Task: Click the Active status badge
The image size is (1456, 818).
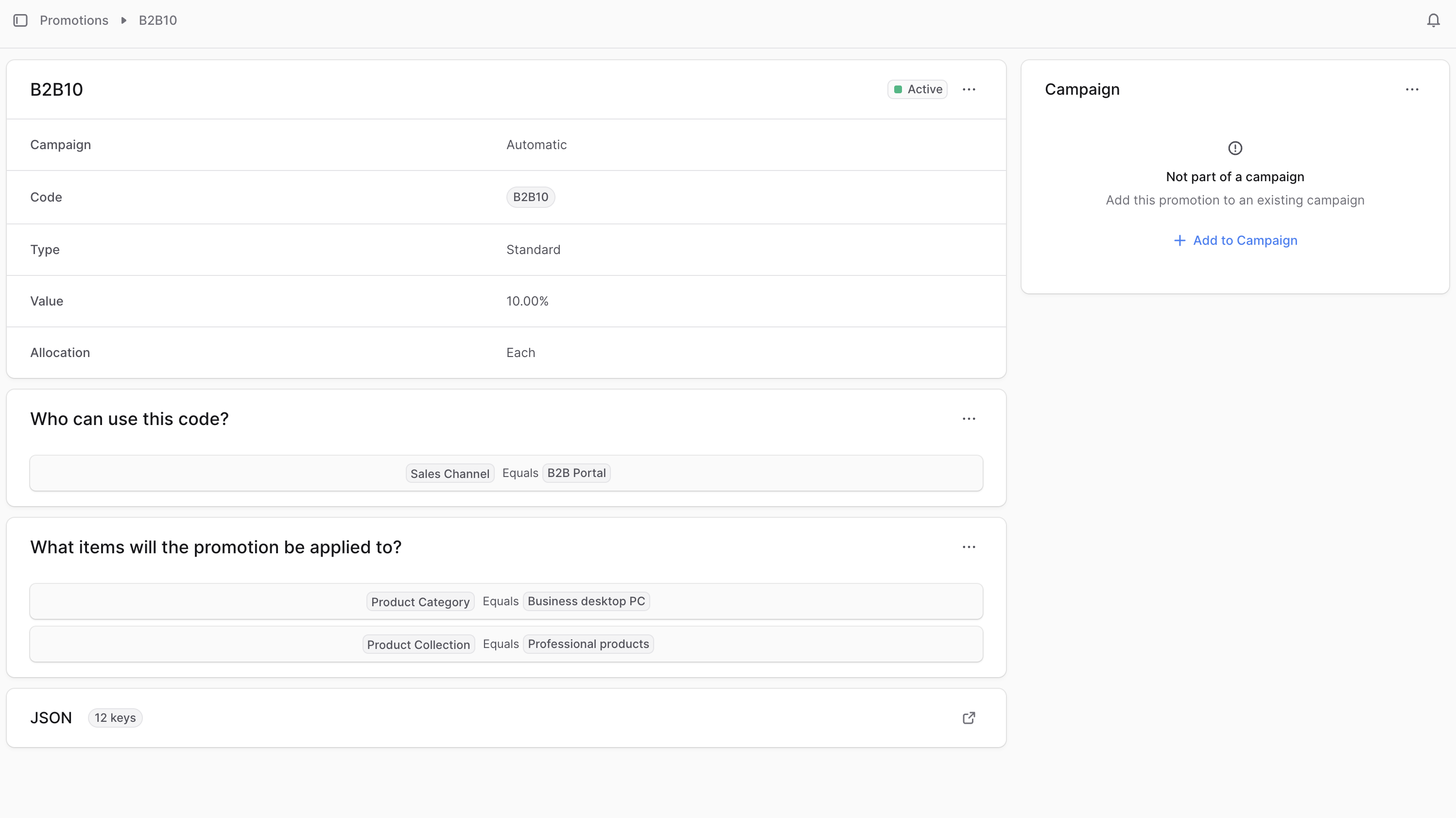Action: pos(918,89)
